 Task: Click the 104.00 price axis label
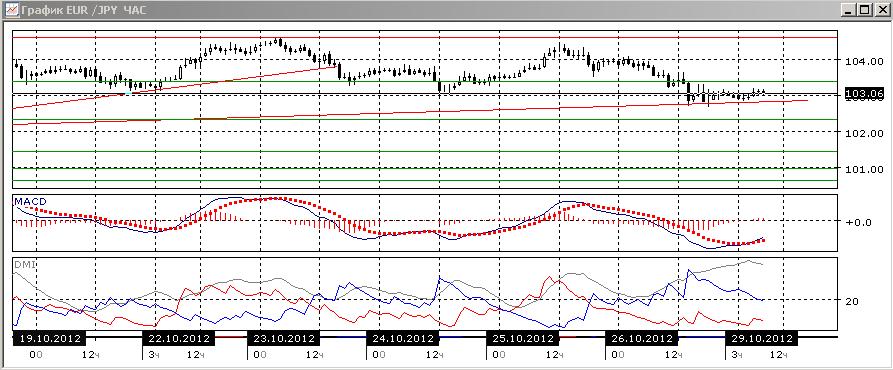865,61
